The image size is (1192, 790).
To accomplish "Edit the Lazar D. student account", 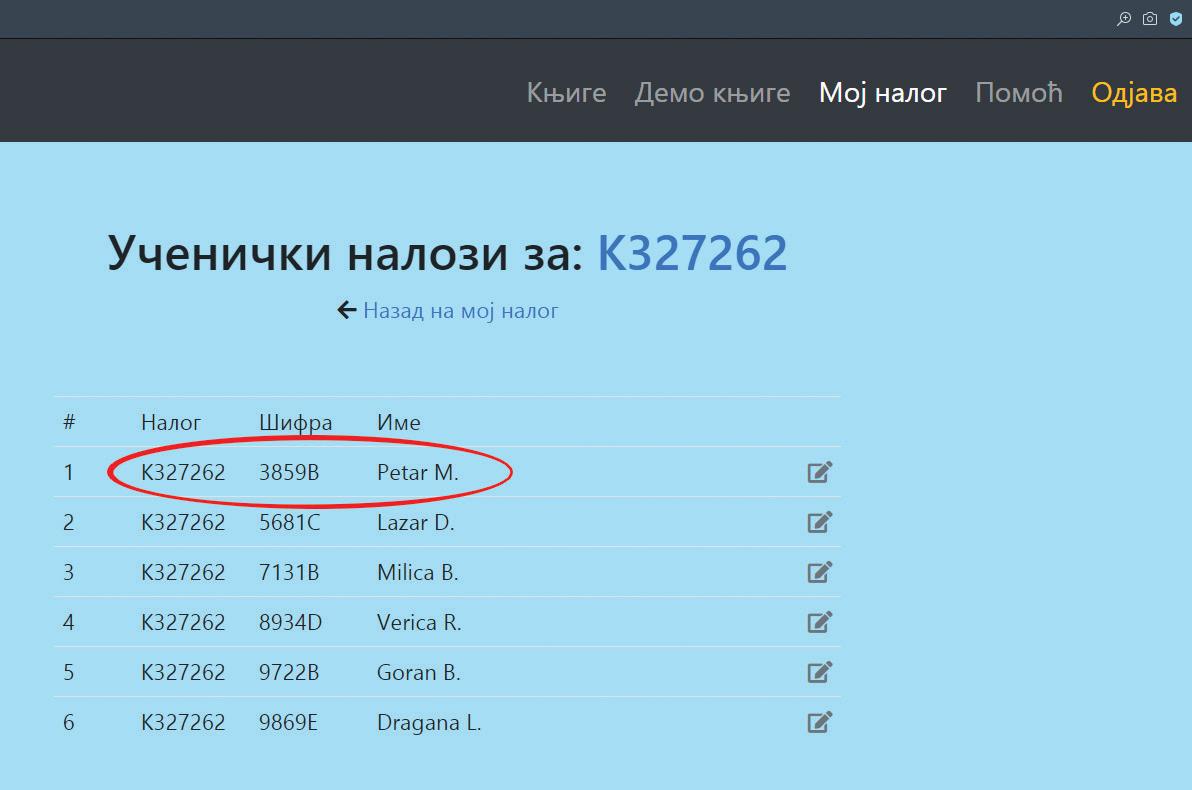I will pyautogui.click(x=820, y=522).
